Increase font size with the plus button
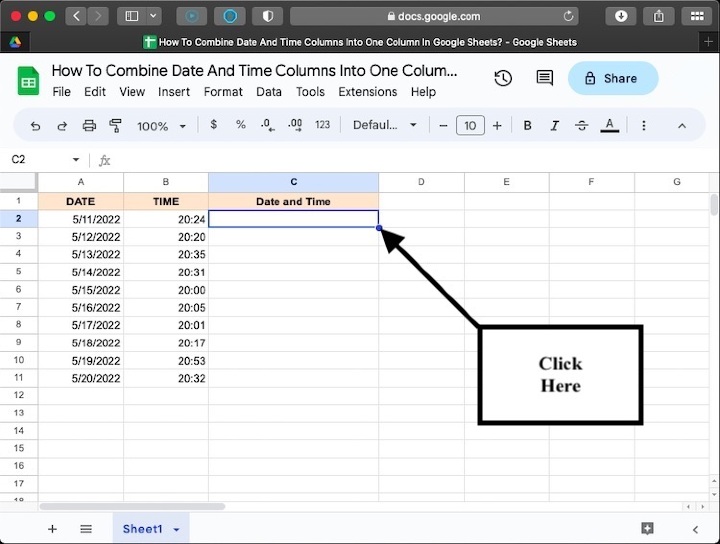720x544 pixels. [x=497, y=125]
